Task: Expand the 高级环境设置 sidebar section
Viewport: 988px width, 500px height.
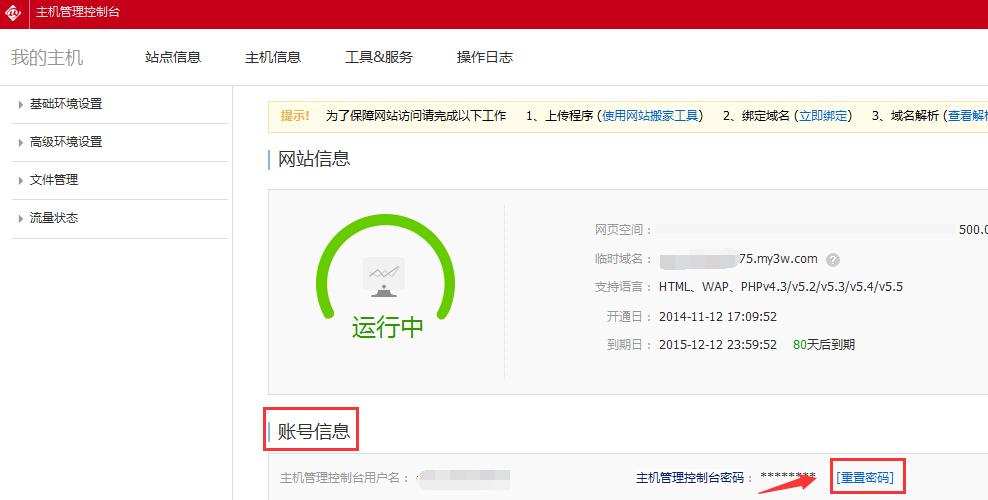Action: pos(66,142)
